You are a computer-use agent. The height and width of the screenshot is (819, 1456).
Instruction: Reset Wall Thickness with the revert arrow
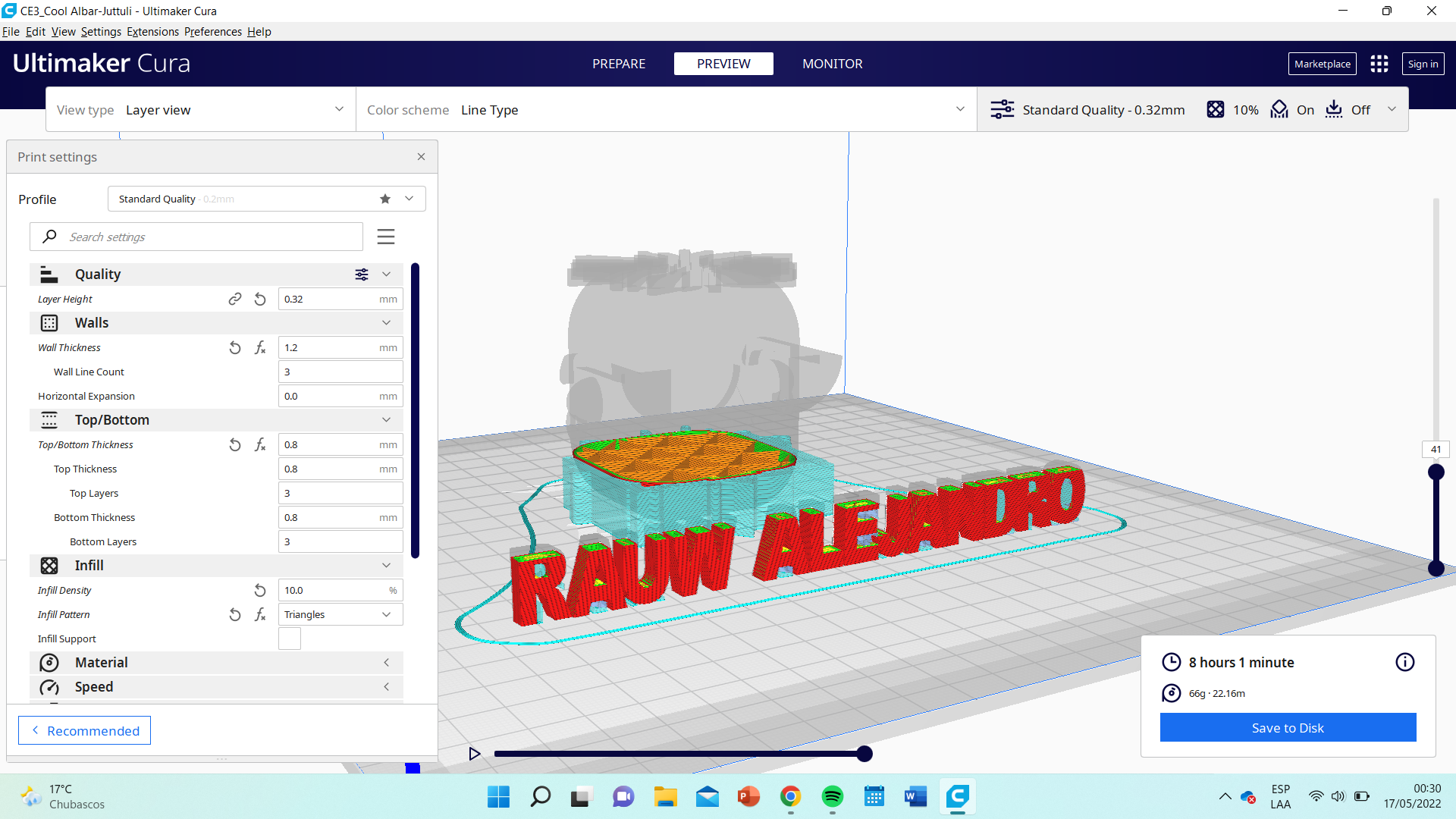(x=235, y=347)
